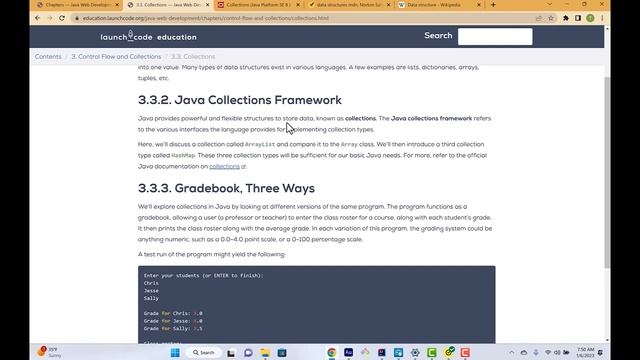Screen dimensions: 640x360
Task: Open the Chrome side panel
Action: pyautogui.click(x=578, y=18)
